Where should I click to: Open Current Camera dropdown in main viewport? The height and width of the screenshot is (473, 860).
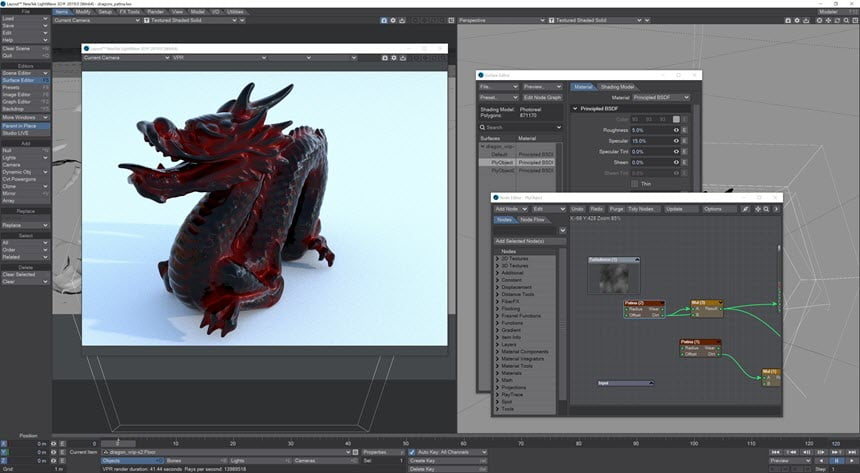(97, 20)
